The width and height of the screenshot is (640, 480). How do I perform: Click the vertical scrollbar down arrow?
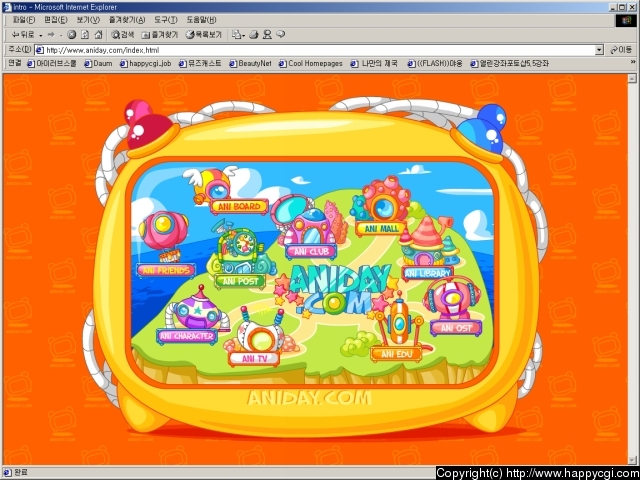click(632, 460)
